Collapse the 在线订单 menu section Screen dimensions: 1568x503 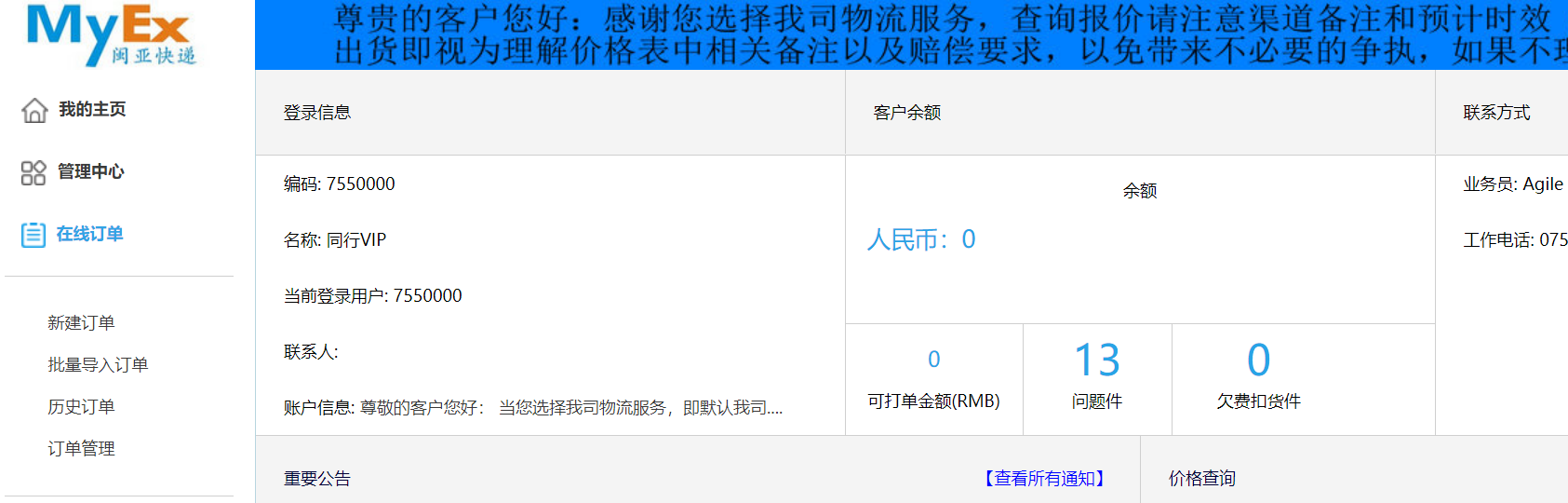(89, 235)
